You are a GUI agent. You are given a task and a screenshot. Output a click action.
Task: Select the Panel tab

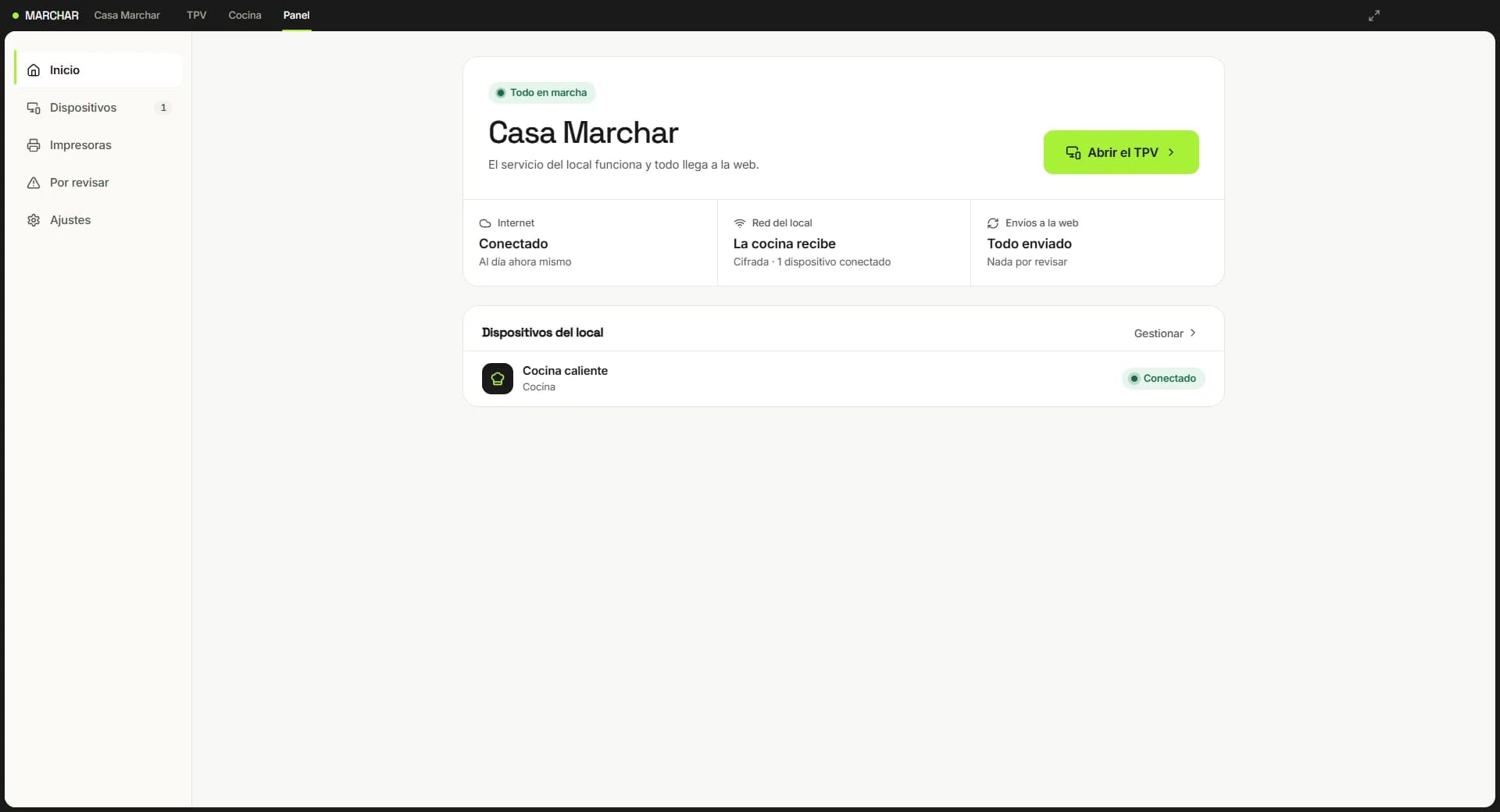[x=296, y=16]
